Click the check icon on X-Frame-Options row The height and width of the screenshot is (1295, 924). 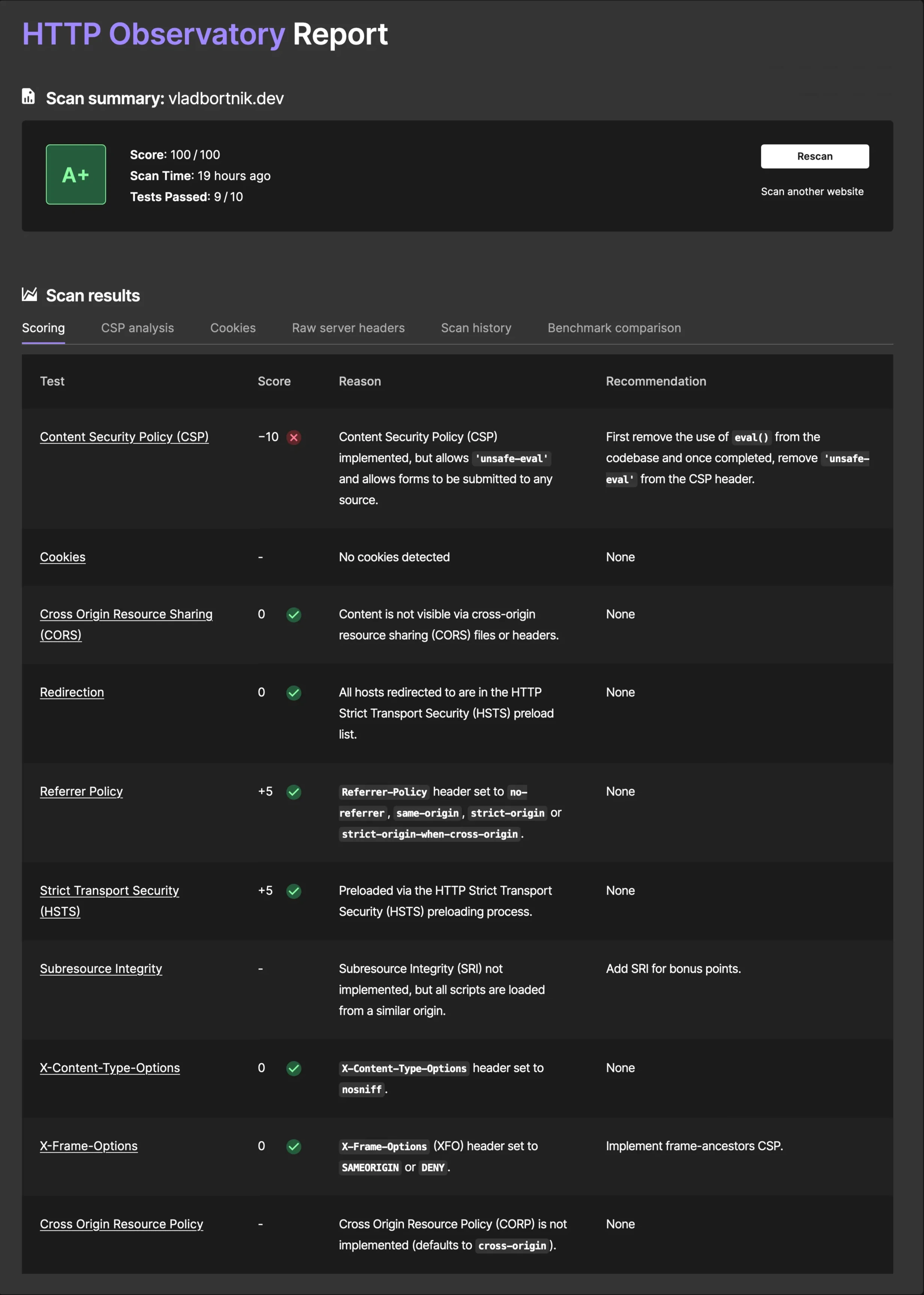click(294, 1147)
